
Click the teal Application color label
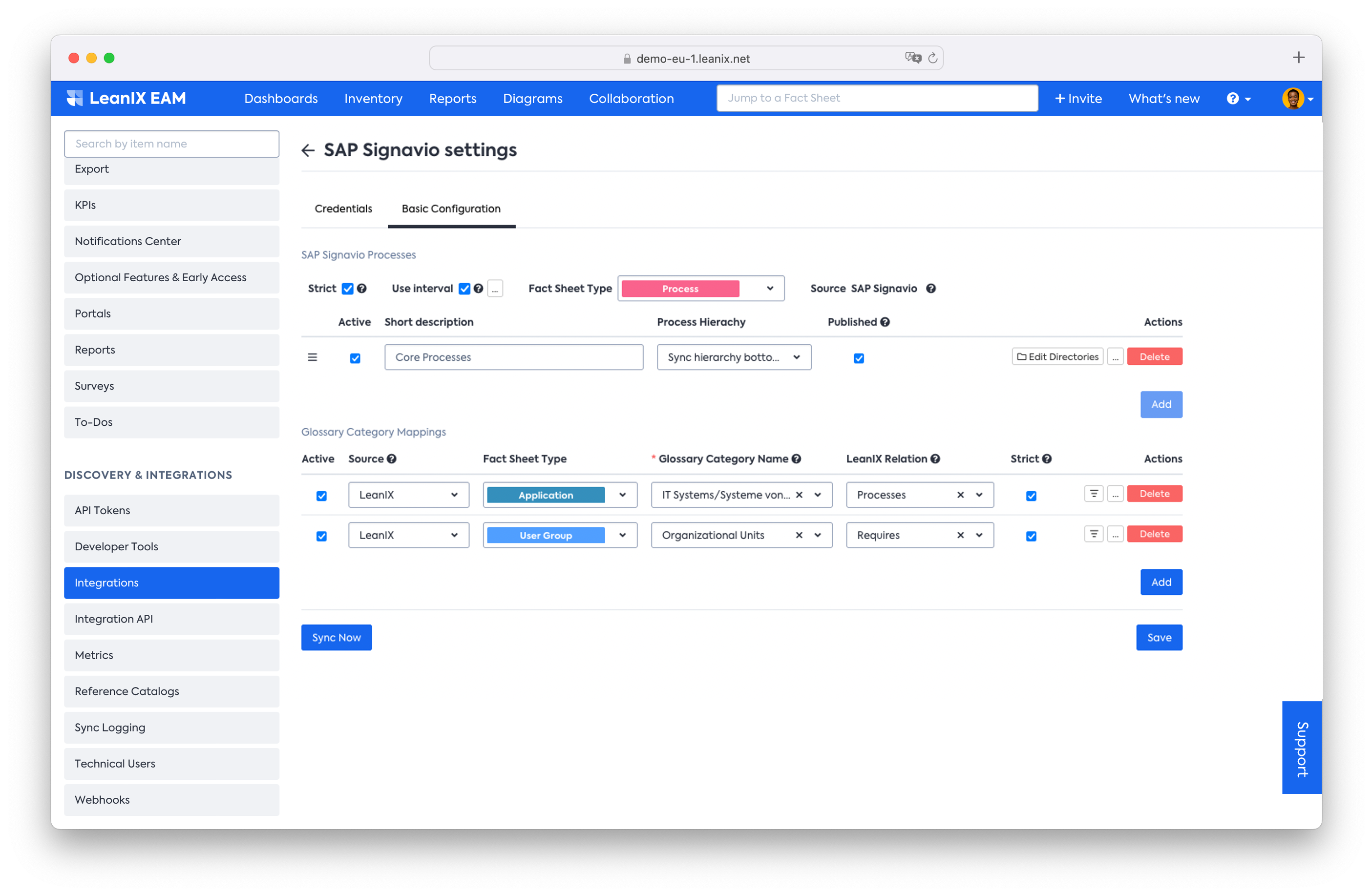pos(546,495)
